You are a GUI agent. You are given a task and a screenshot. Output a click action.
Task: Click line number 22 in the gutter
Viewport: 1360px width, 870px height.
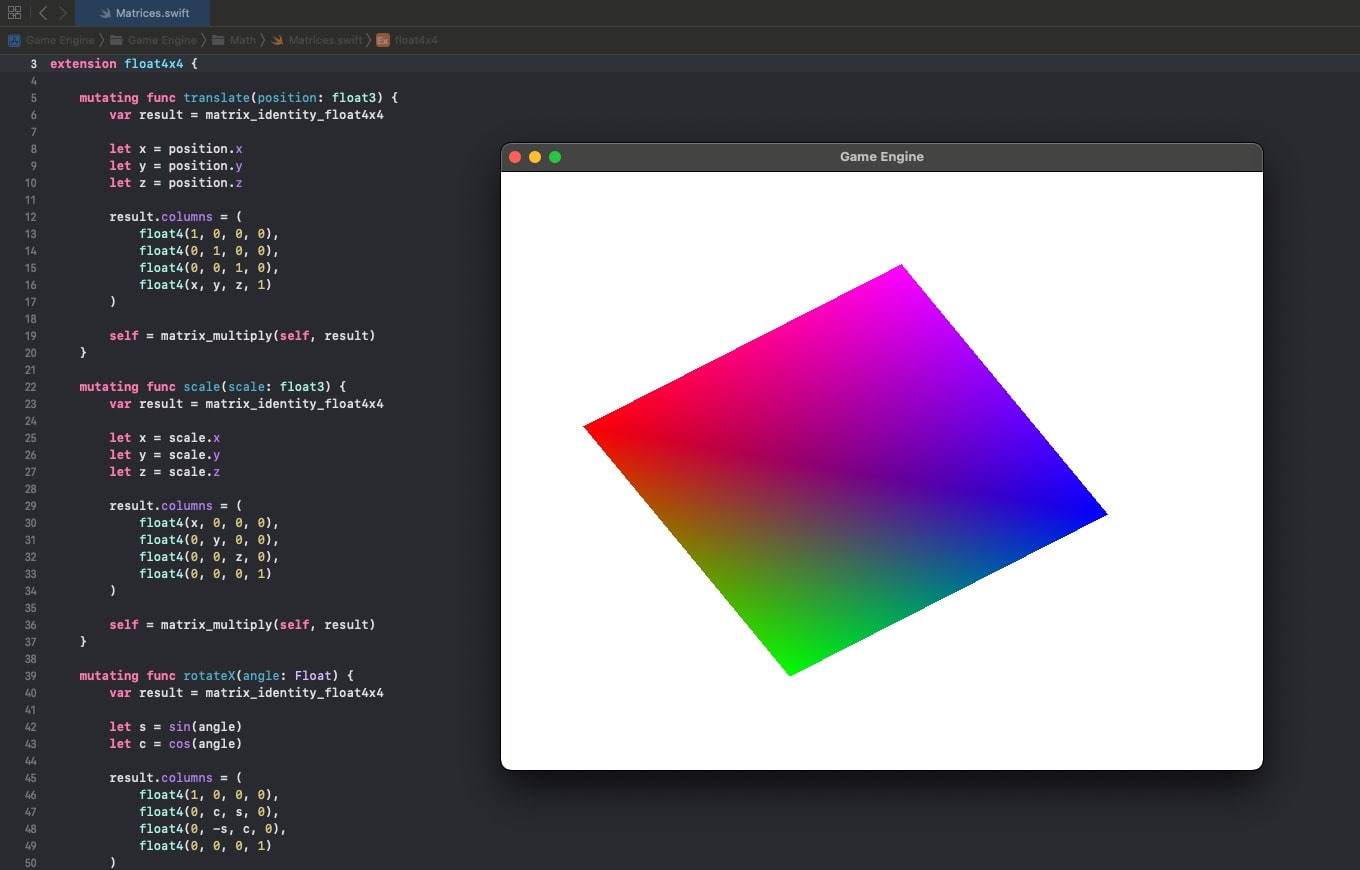click(30, 387)
